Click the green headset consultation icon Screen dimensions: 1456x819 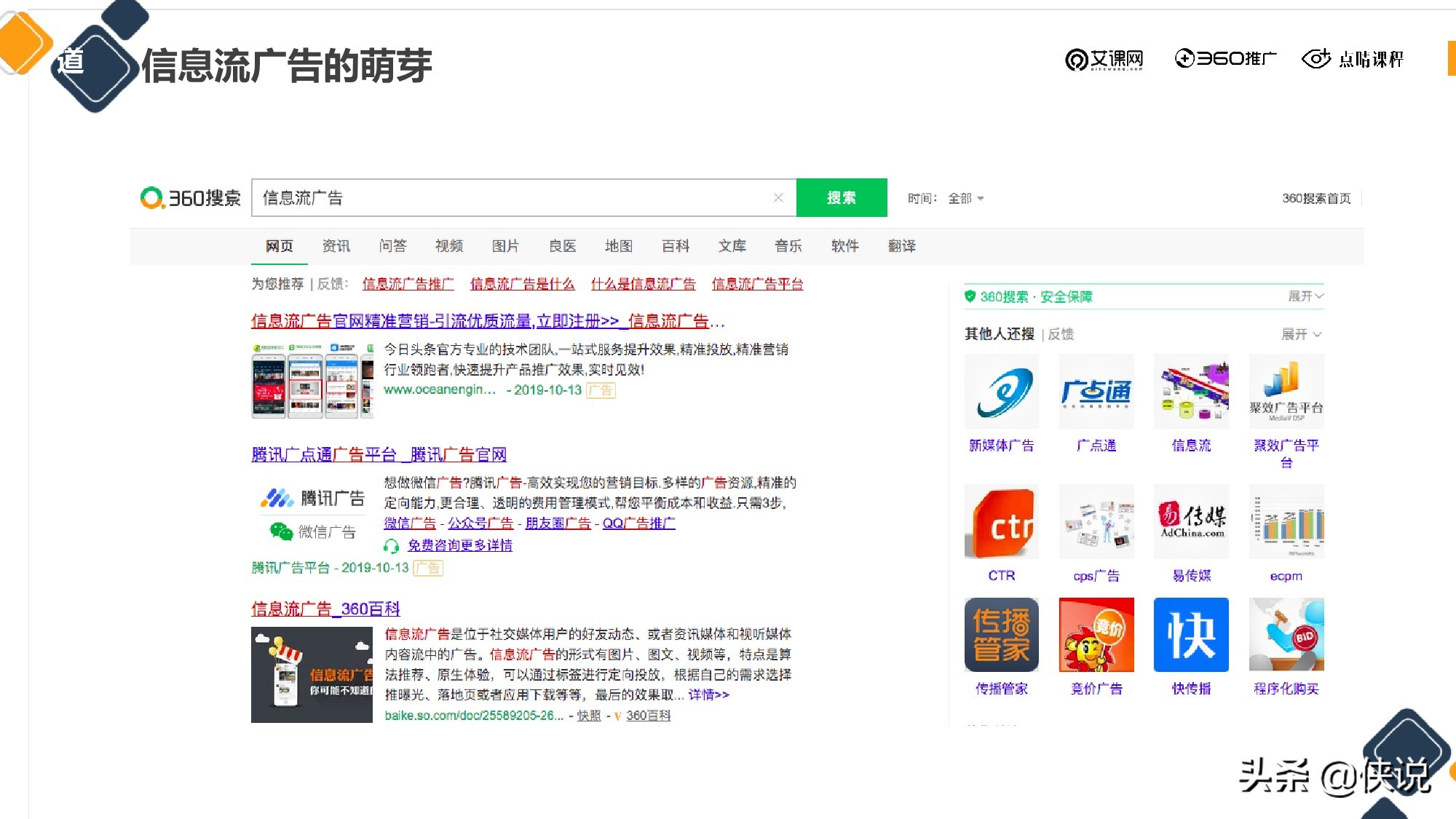(391, 545)
